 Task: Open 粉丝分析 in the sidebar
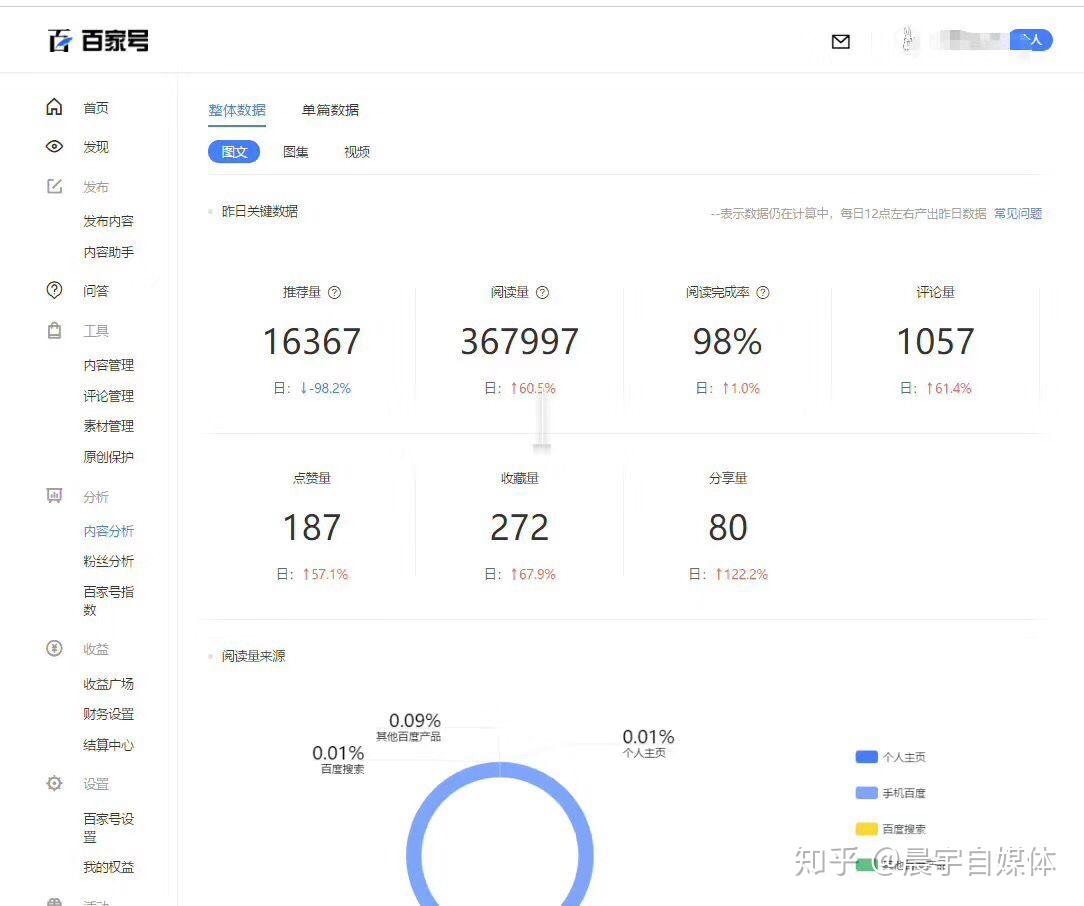click(109, 561)
